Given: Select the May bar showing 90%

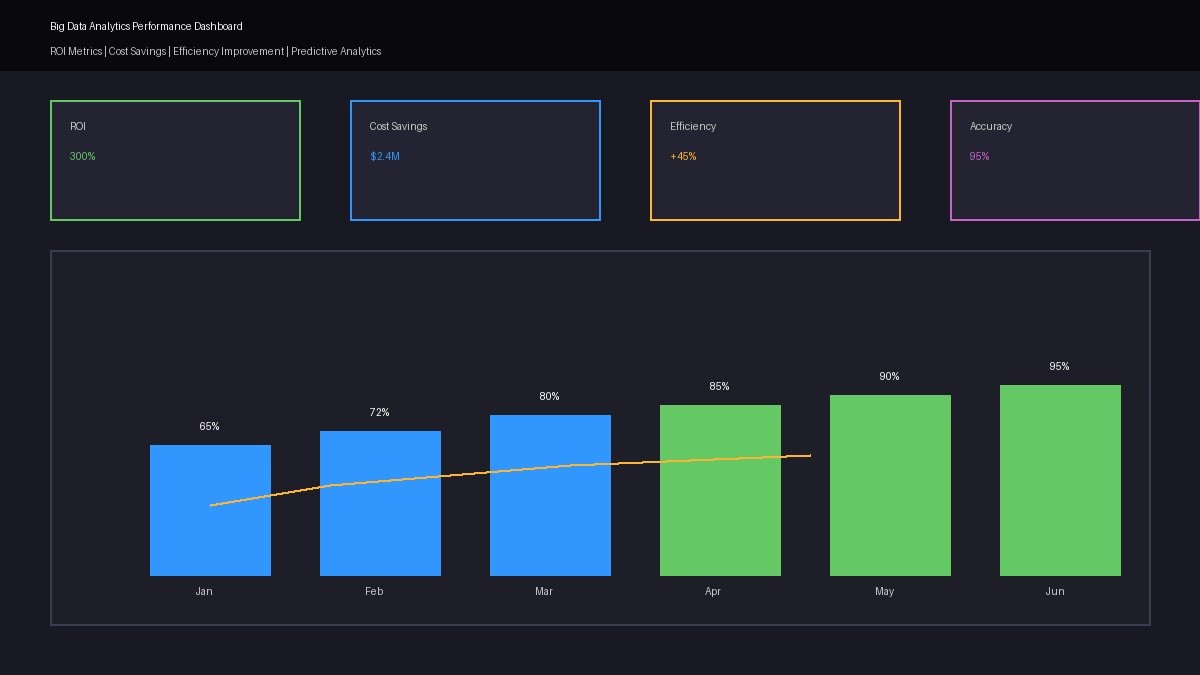Looking at the screenshot, I should coord(890,485).
